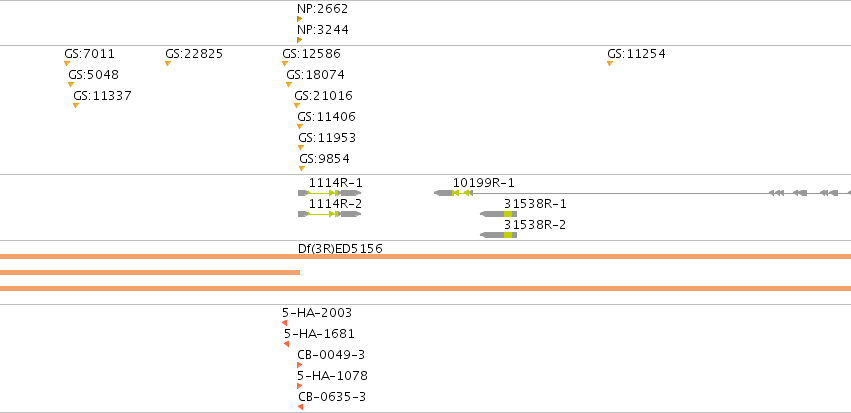Open the 10199R-1 transcript label
Viewport: 851px width, 413px height.
[484, 183]
